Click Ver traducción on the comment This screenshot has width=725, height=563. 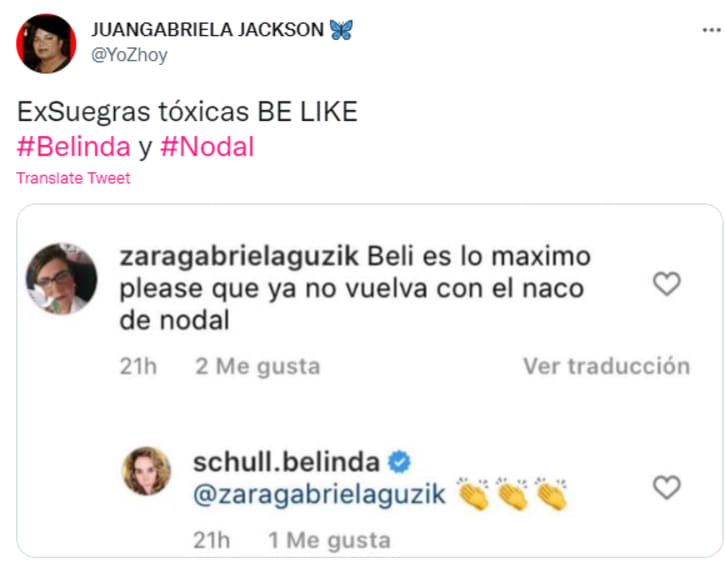(607, 366)
